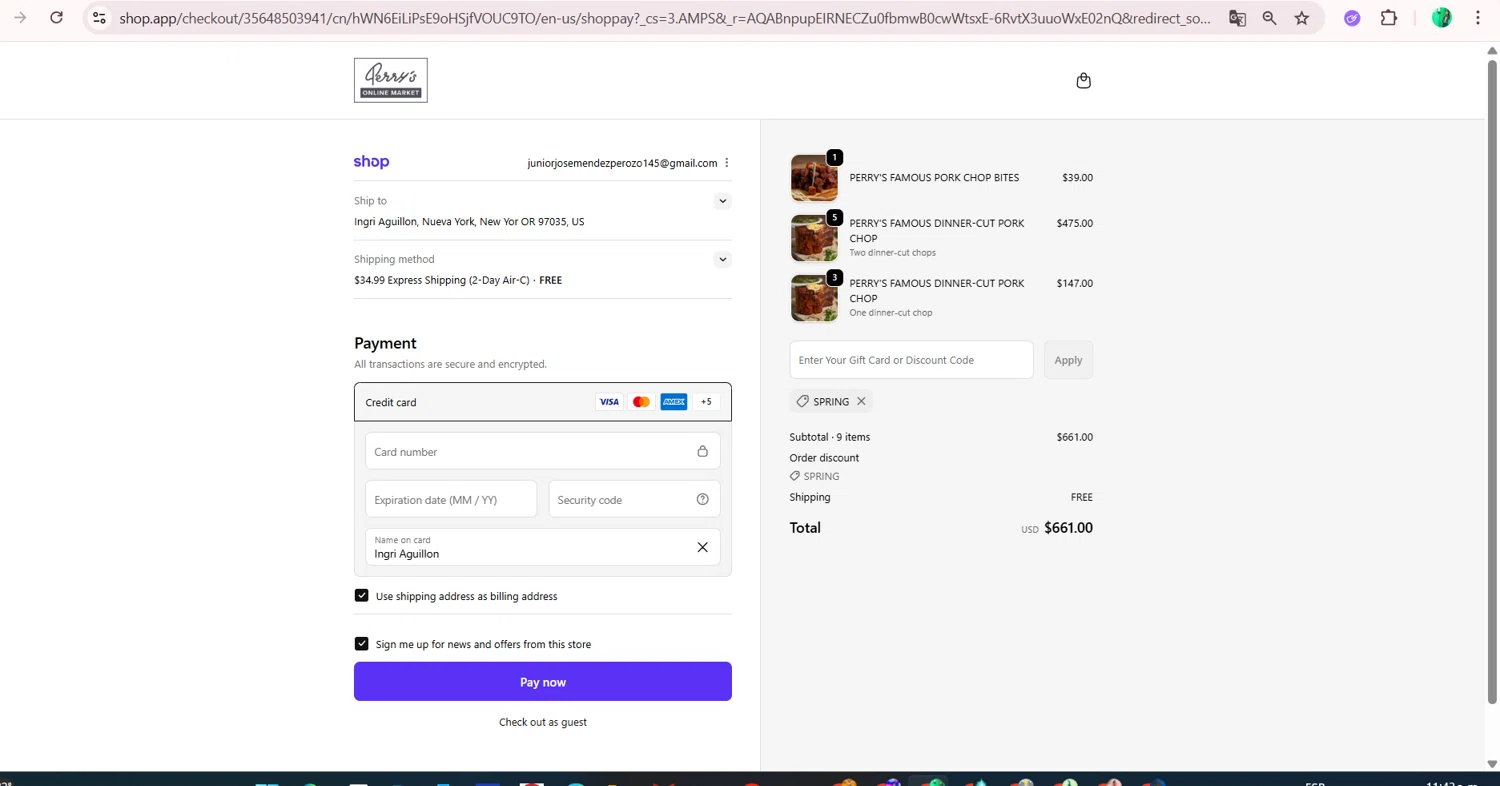Click the purple extension icon in toolbar
Viewport: 1500px width, 786px height.
click(x=1352, y=18)
